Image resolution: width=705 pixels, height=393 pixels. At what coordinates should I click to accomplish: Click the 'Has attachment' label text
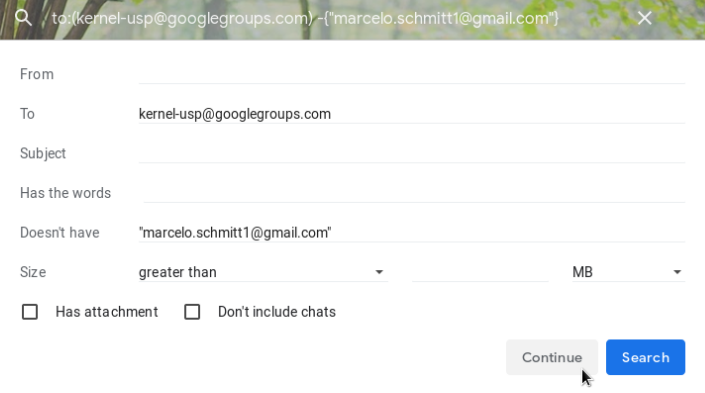(107, 312)
